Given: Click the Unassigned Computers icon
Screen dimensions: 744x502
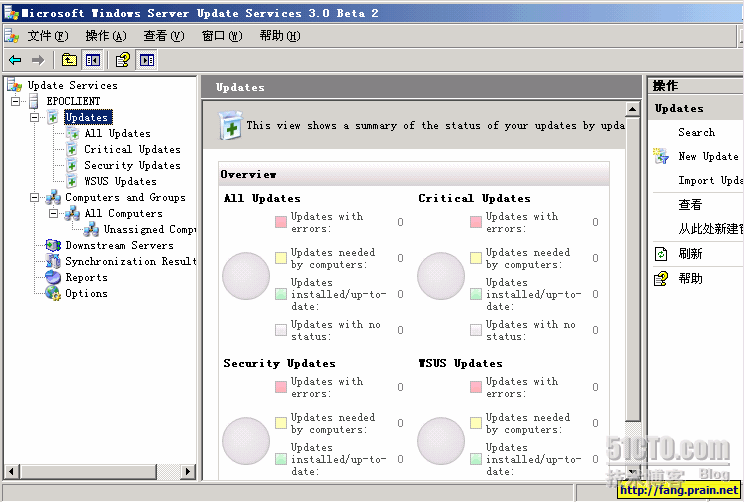Looking at the screenshot, I should point(91,230).
